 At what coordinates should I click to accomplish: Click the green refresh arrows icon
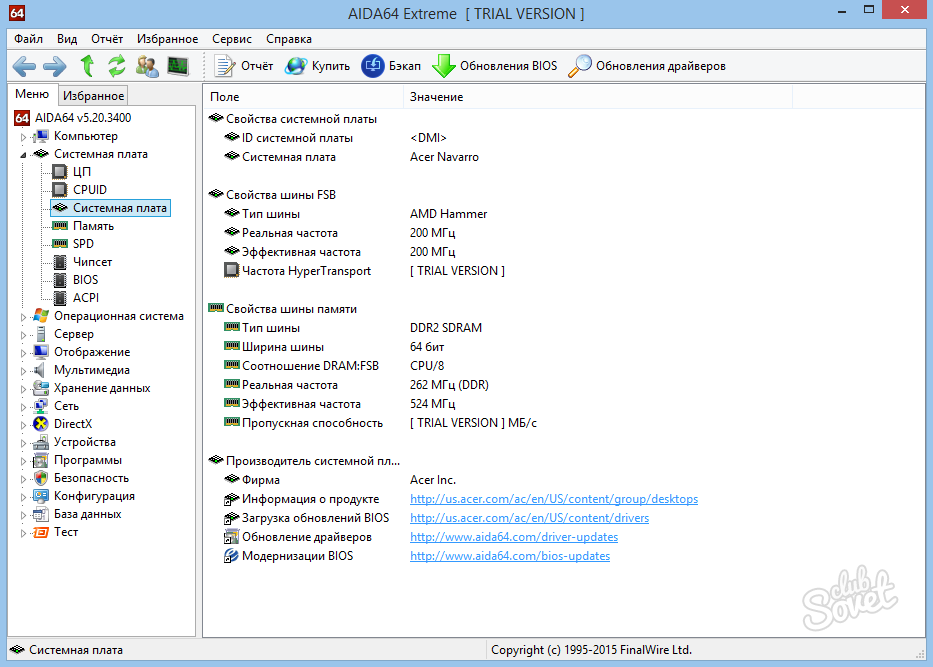pos(117,66)
